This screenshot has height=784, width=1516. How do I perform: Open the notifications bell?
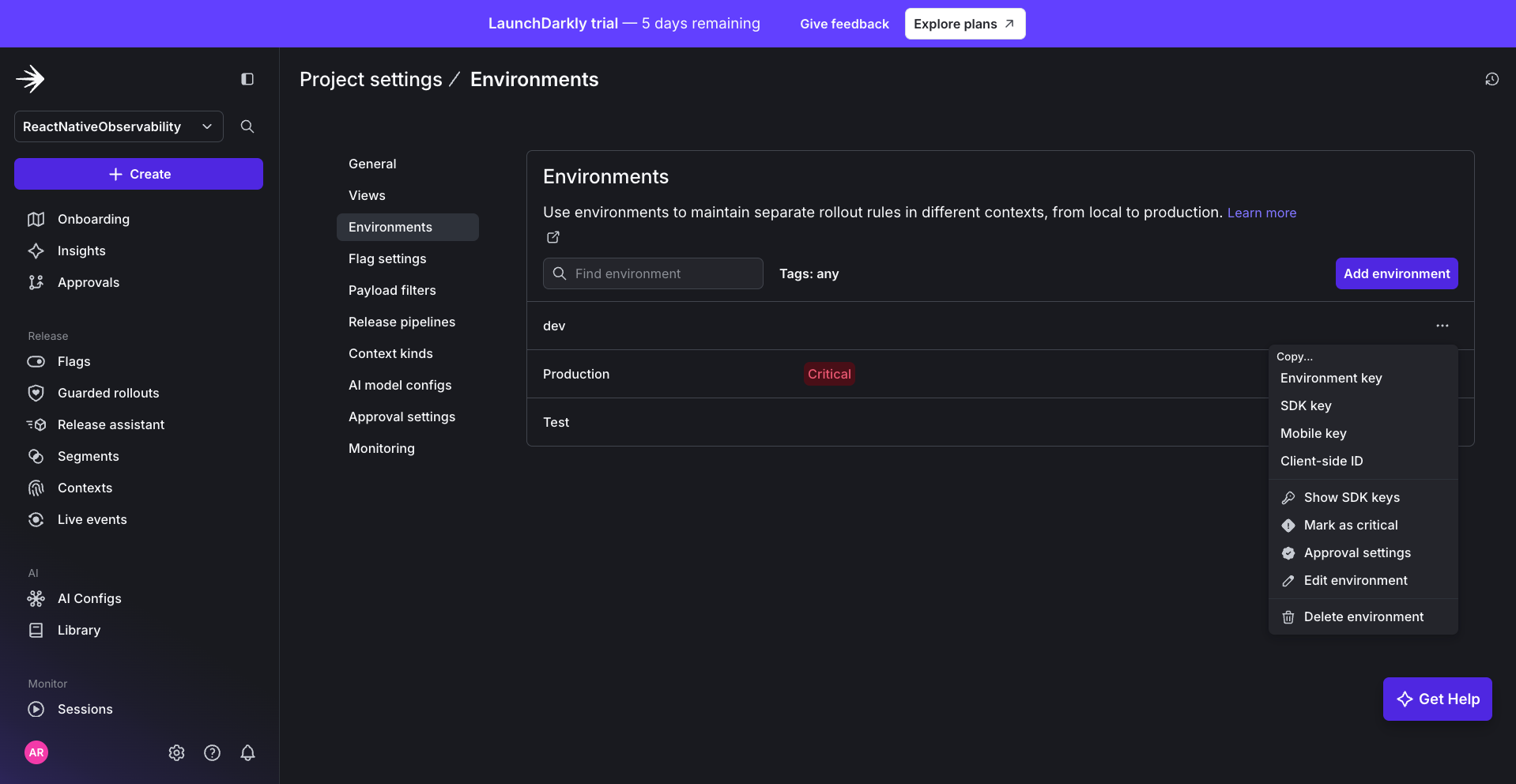point(247,752)
